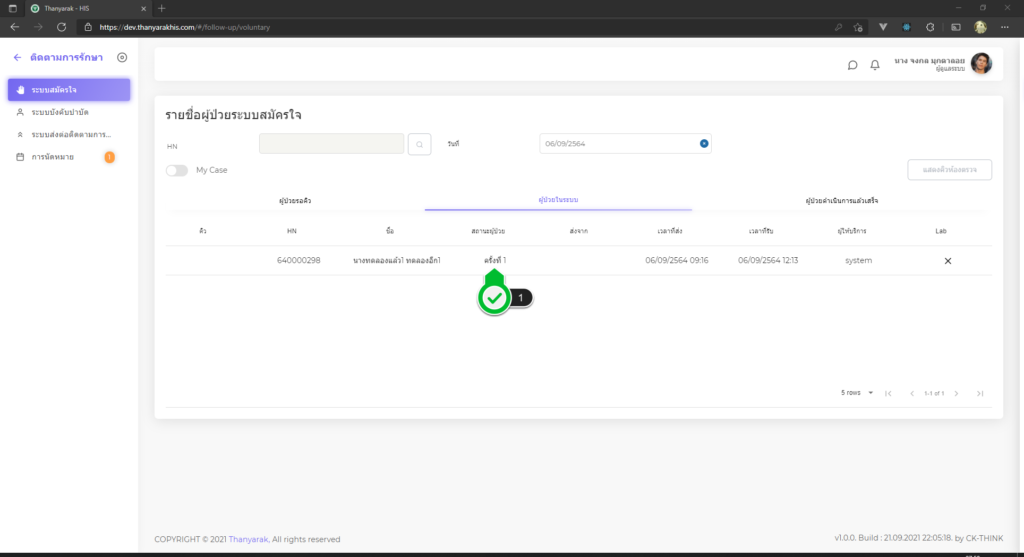Click the แสดงคิวห้องตรวจ button
1024x557 pixels.
949,170
